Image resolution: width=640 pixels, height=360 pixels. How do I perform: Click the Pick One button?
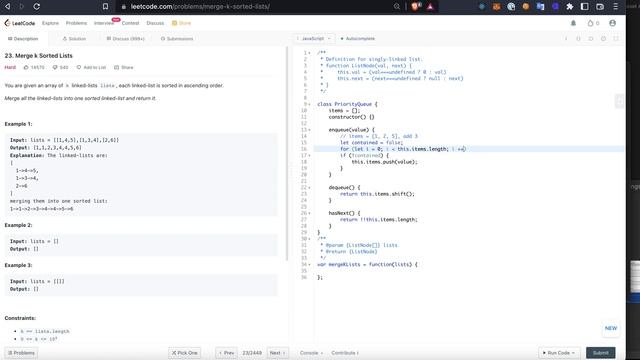coord(184,353)
